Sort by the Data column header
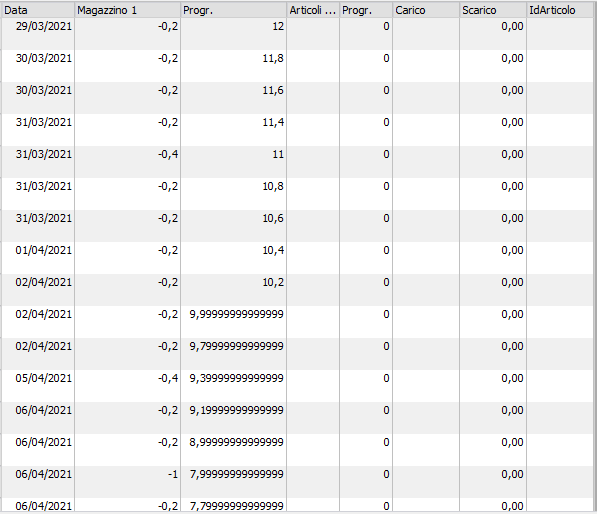The height and width of the screenshot is (514, 597). (x=37, y=10)
